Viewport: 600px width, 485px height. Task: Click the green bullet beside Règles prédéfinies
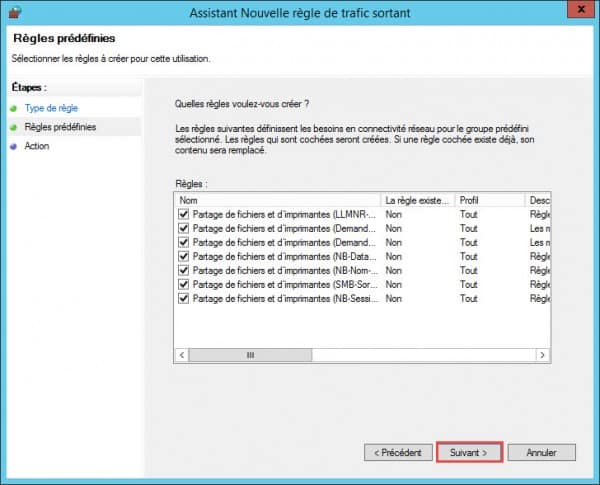(x=13, y=127)
